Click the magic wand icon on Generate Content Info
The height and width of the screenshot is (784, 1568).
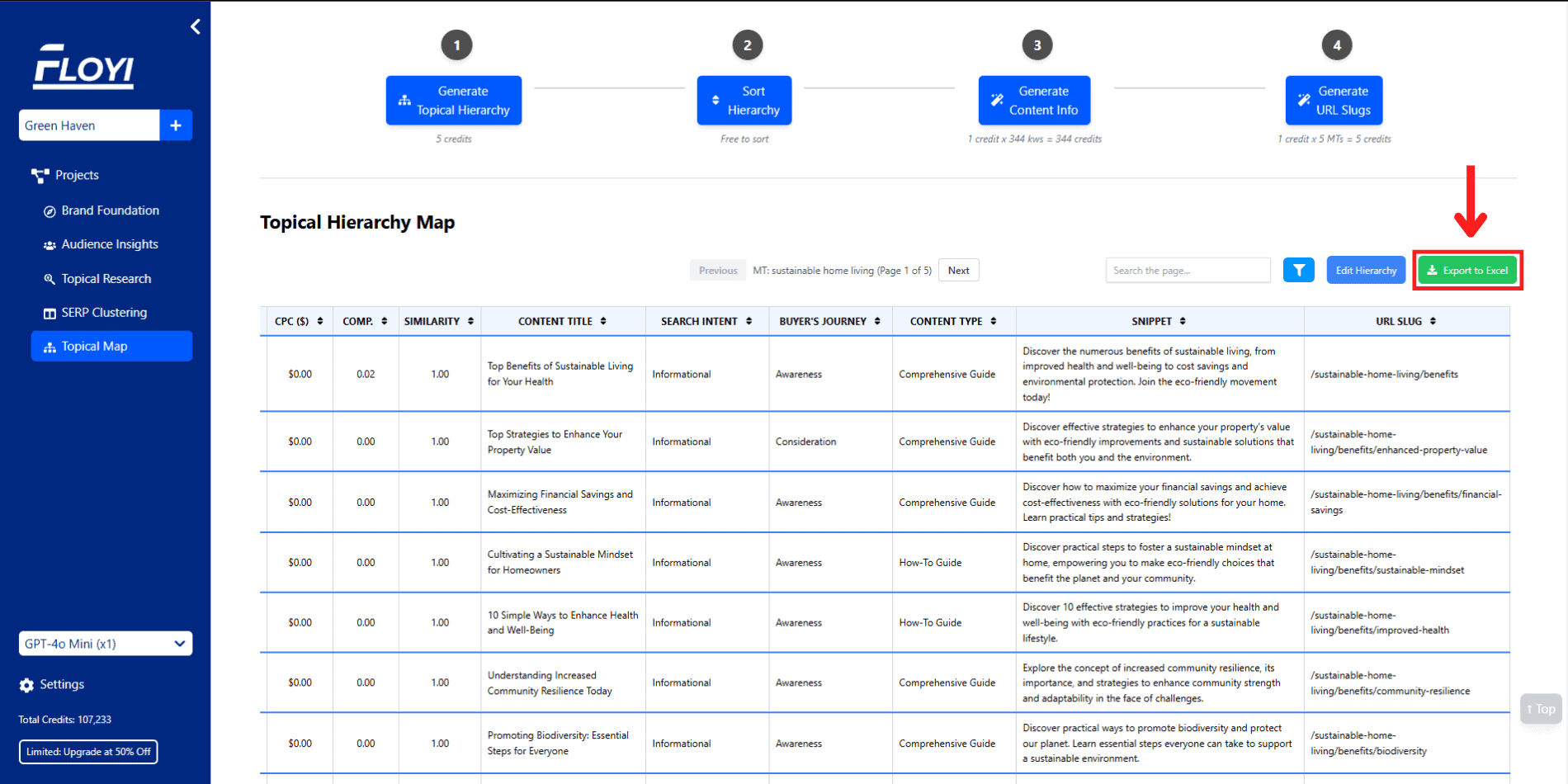pyautogui.click(x=997, y=100)
